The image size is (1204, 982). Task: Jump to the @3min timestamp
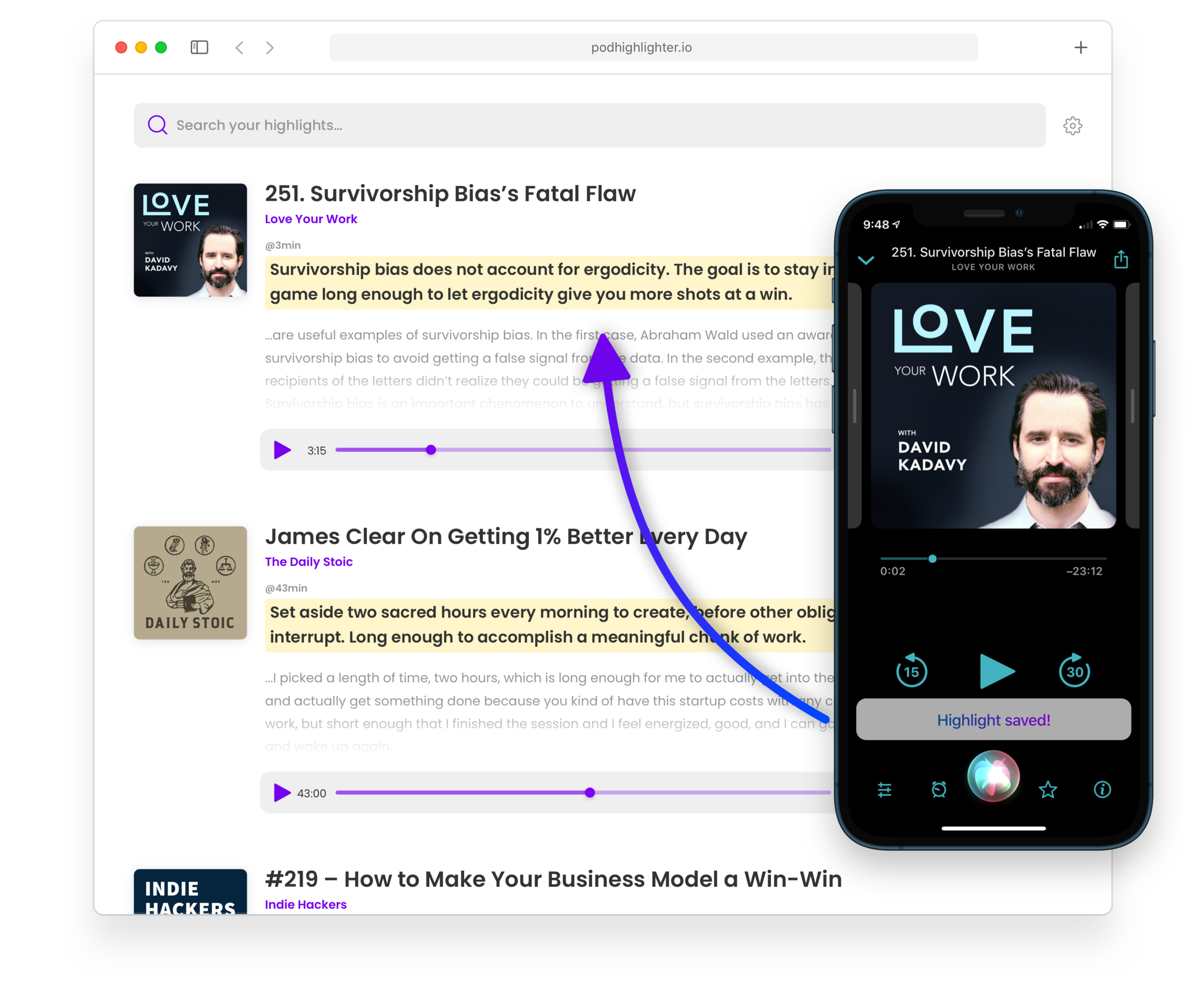point(283,246)
